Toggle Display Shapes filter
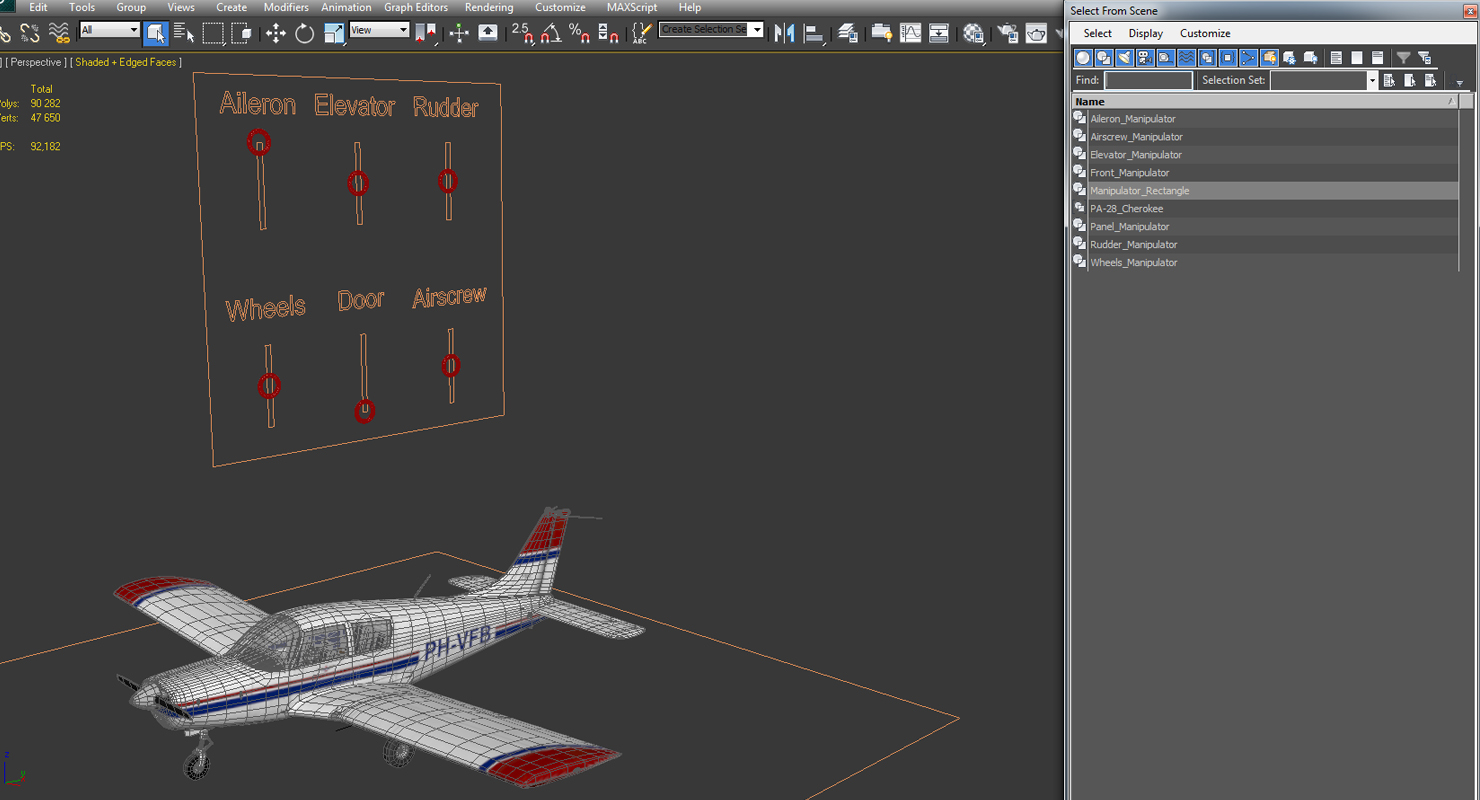The width and height of the screenshot is (1480, 800). [x=1104, y=58]
